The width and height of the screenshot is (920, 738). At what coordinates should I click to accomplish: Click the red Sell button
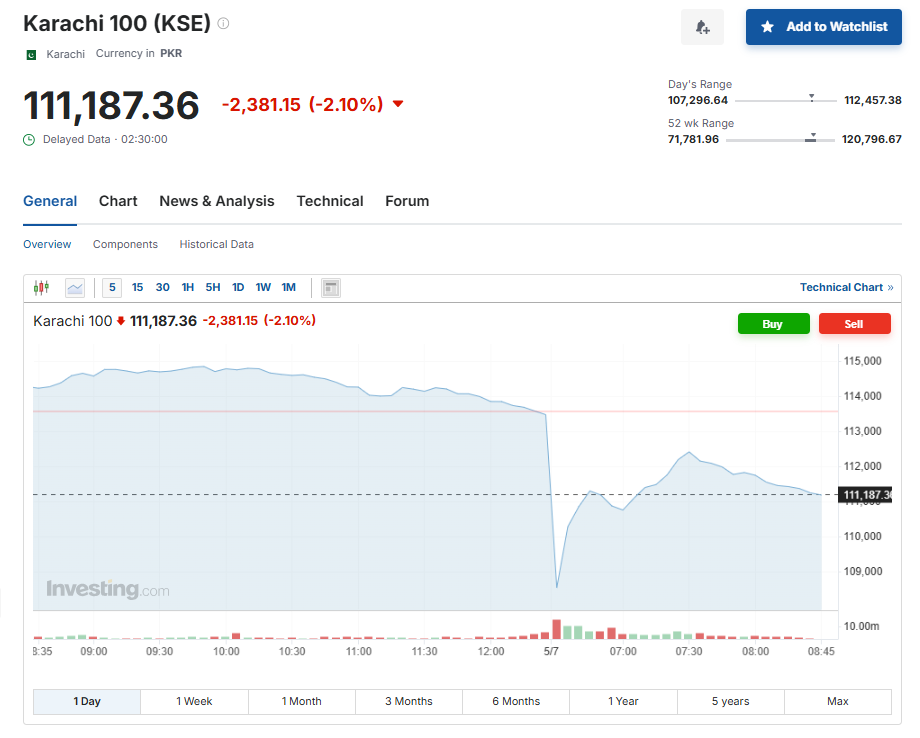(x=854, y=324)
